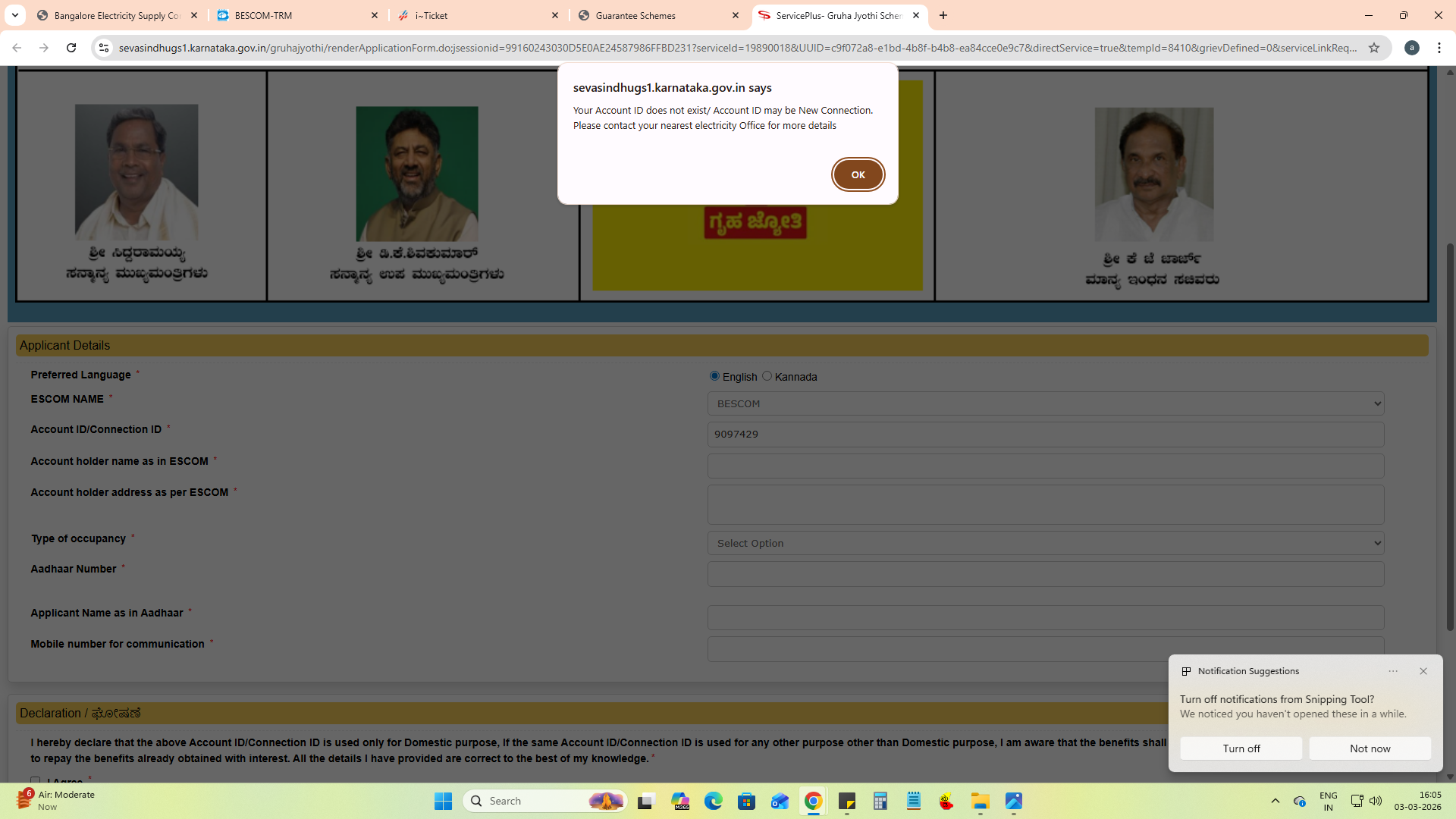This screenshot has height=819, width=1456.
Task: Click the page vertical scrollbar thumb
Action: point(1450,436)
